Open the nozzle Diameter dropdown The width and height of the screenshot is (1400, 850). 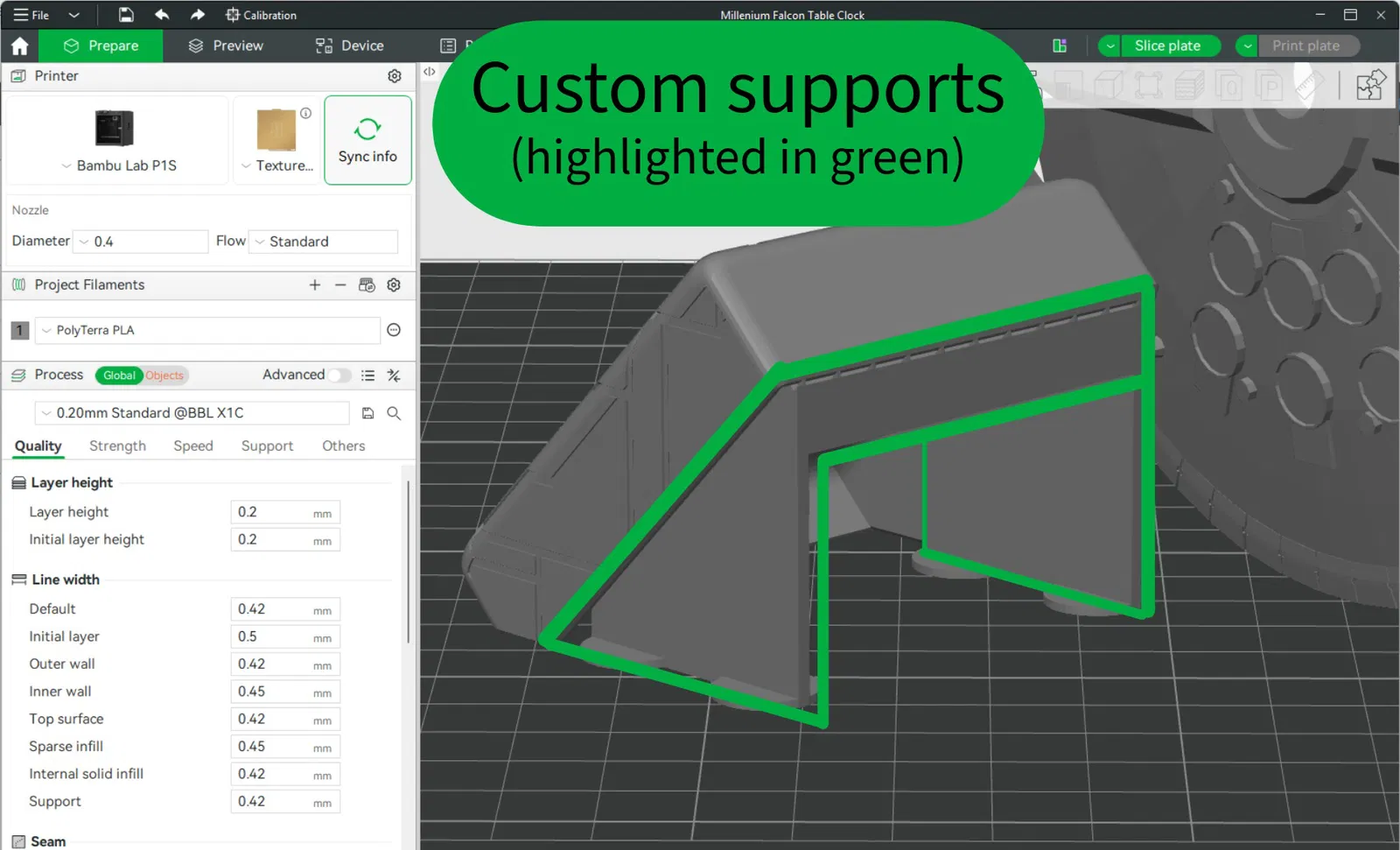coord(141,242)
